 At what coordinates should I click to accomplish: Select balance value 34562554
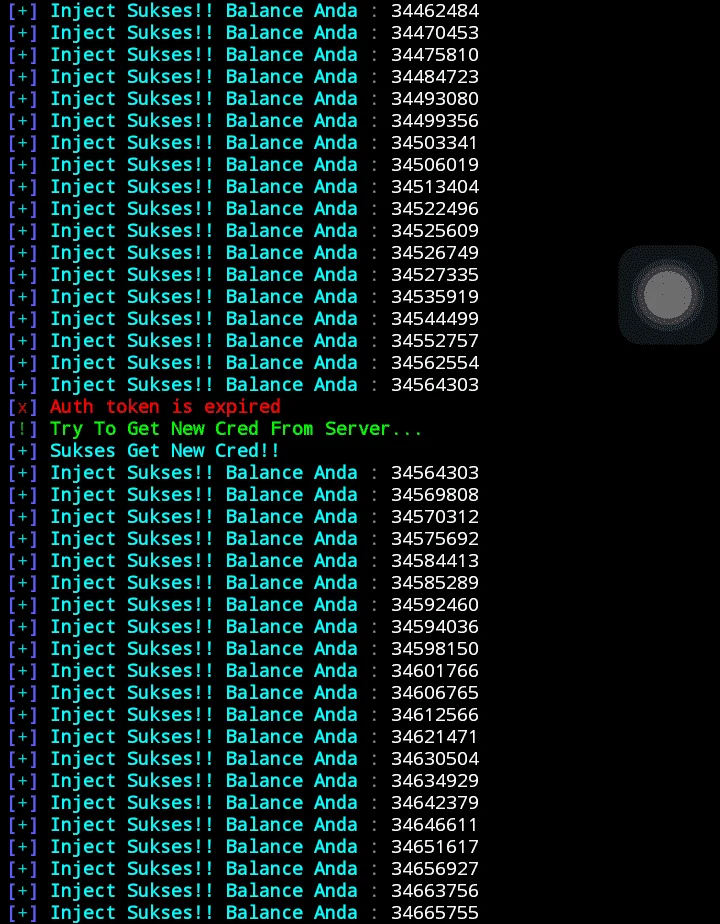tap(435, 362)
